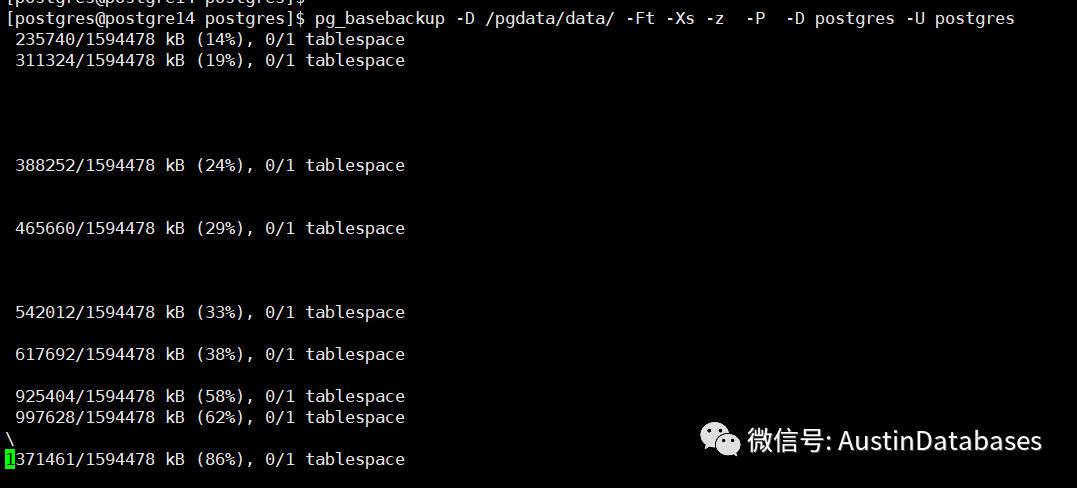Image resolution: width=1077 pixels, height=488 pixels.
Task: Click the lone backslash character line
Action: (x=10, y=439)
